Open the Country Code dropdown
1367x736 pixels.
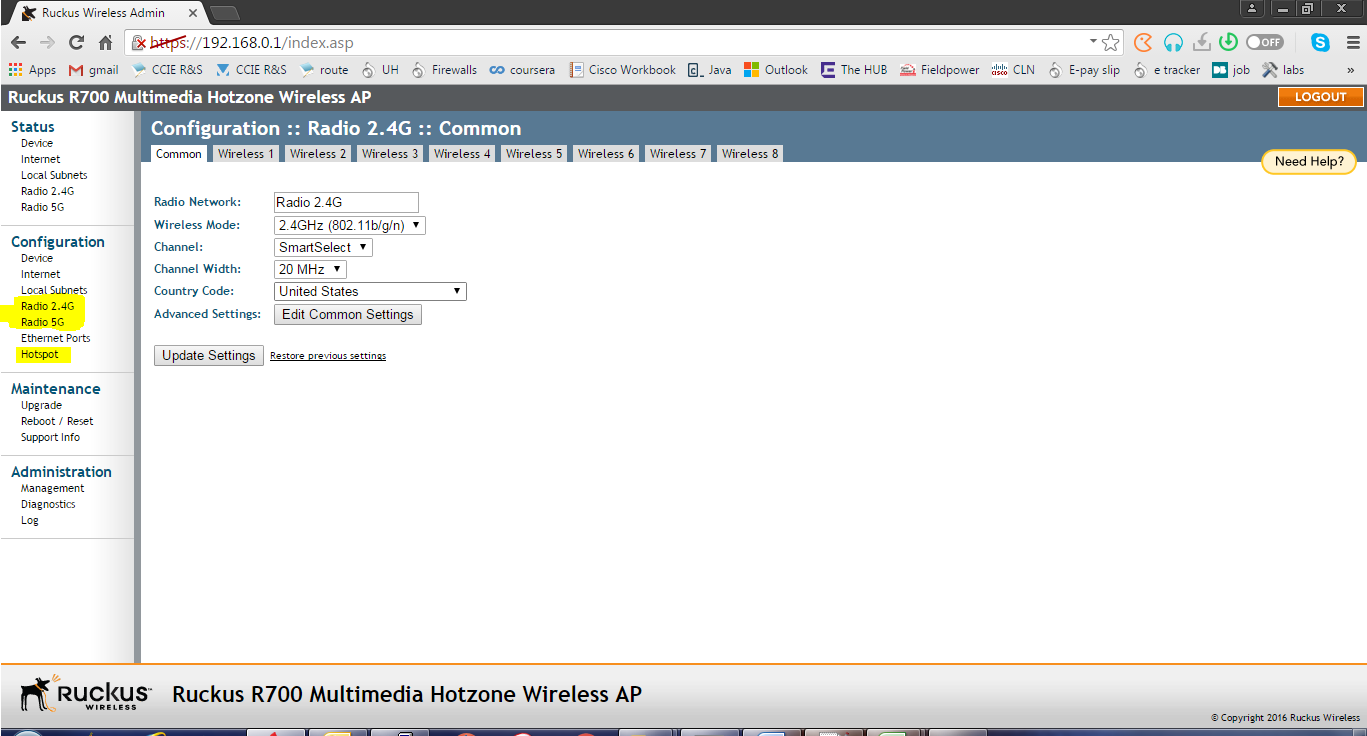(369, 290)
